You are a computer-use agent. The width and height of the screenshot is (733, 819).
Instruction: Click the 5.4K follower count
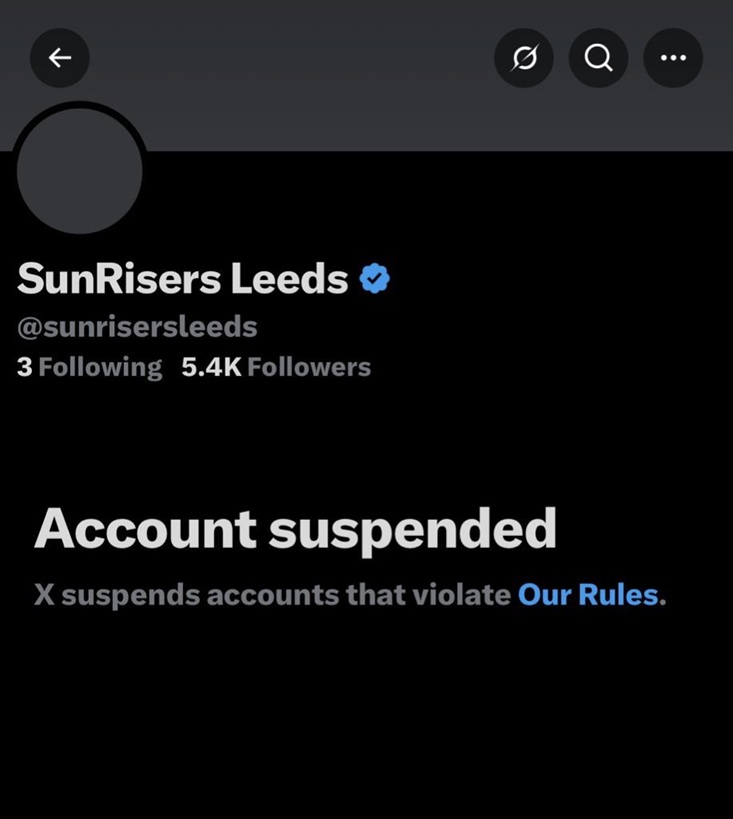(x=211, y=367)
